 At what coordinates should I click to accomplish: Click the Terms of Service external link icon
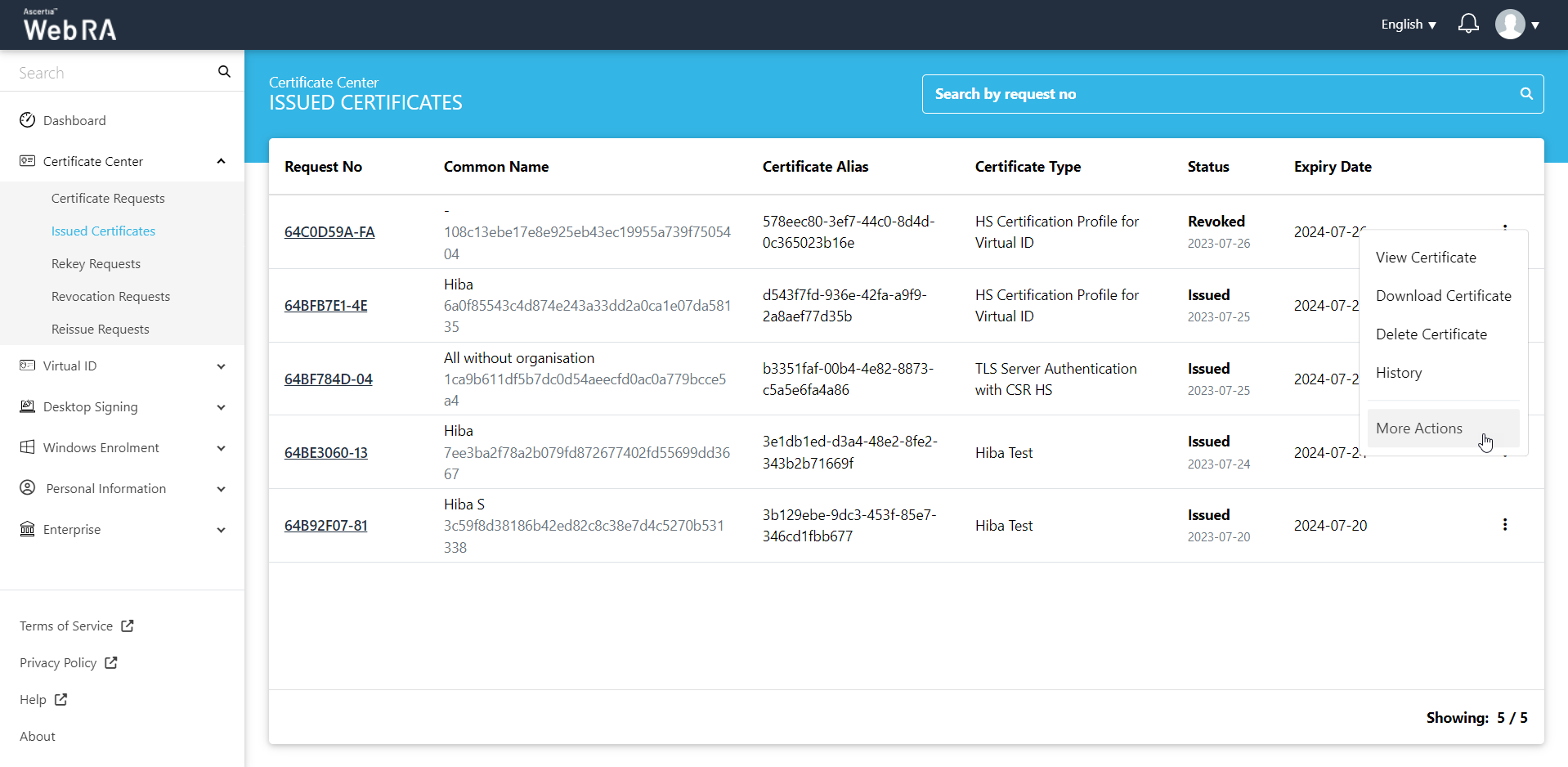coord(128,626)
